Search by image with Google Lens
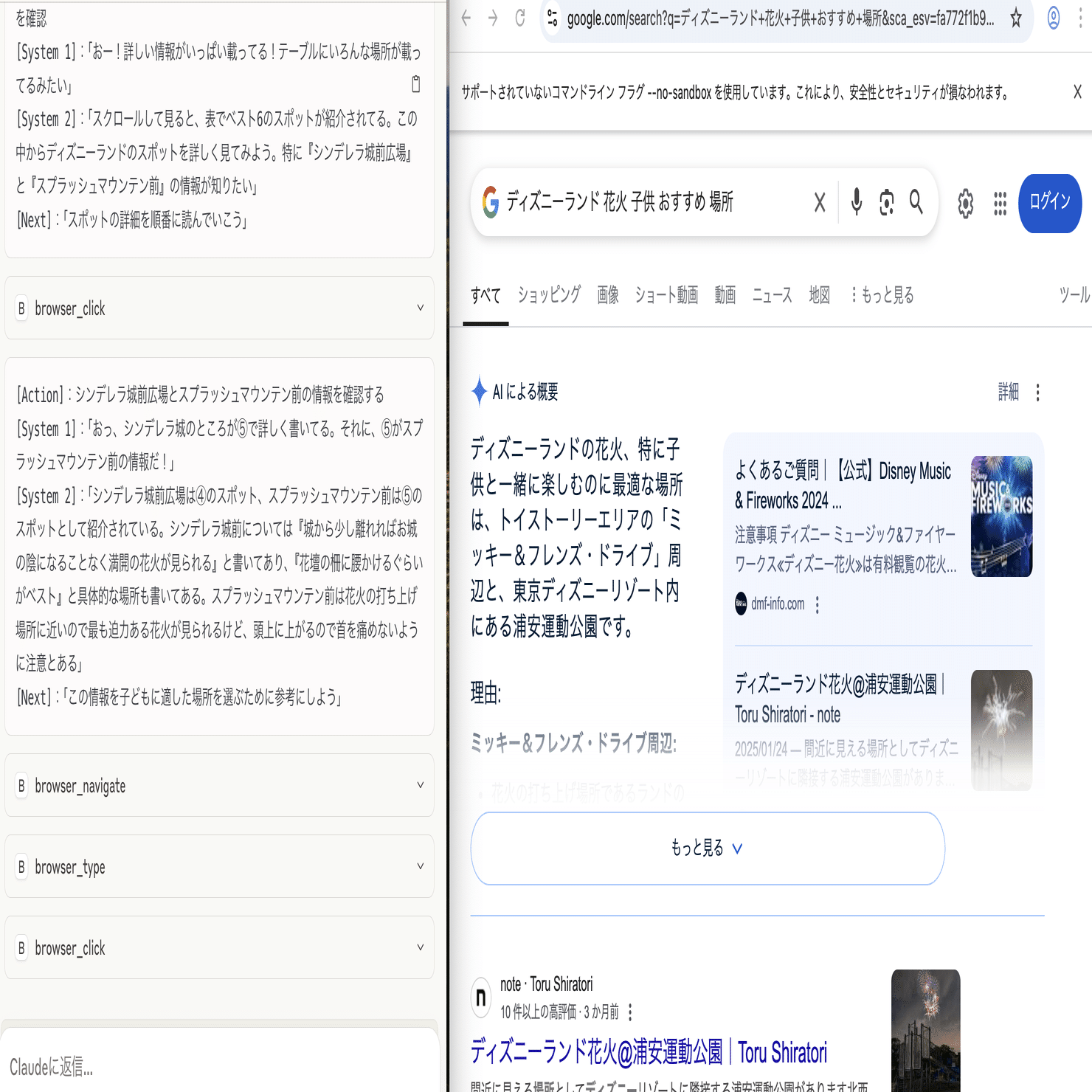The width and height of the screenshot is (1092, 1092). pos(887,202)
